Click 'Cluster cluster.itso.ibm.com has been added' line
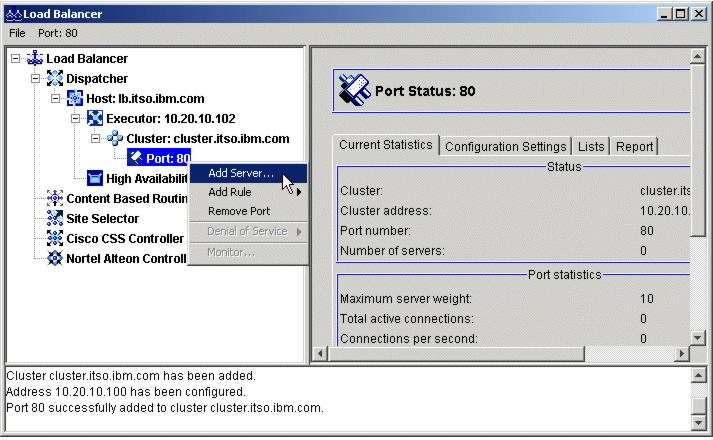 click(131, 376)
